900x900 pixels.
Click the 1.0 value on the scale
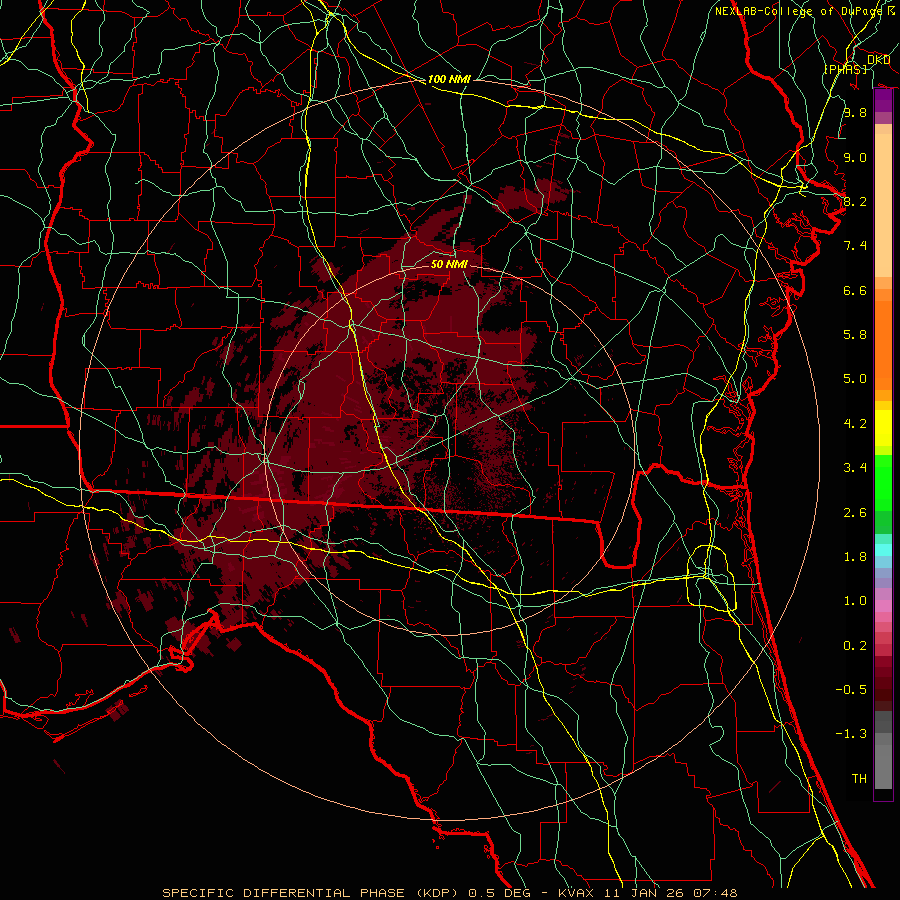pyautogui.click(x=855, y=601)
